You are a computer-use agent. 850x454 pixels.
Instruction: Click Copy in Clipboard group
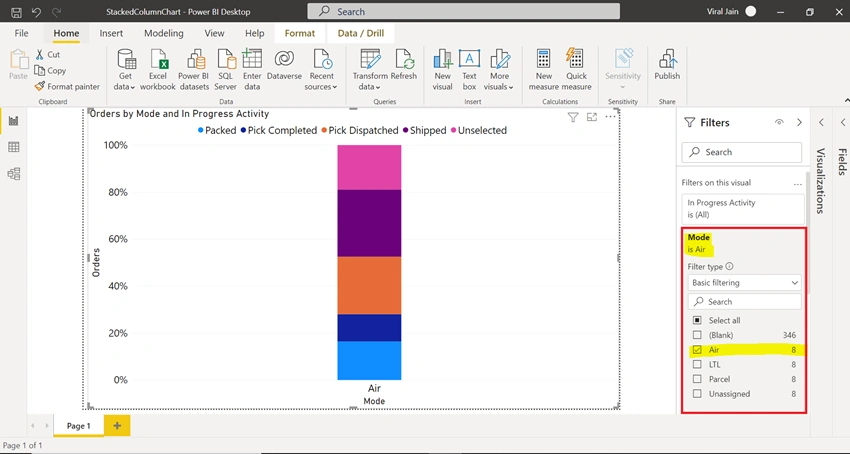50,71
